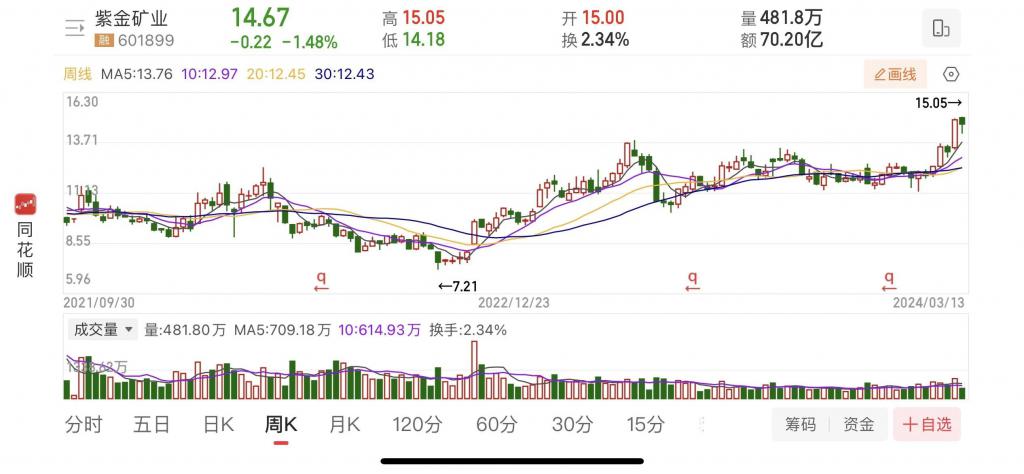The height and width of the screenshot is (474, 1024).
Task: Tap the 资金 button
Action: tap(859, 424)
